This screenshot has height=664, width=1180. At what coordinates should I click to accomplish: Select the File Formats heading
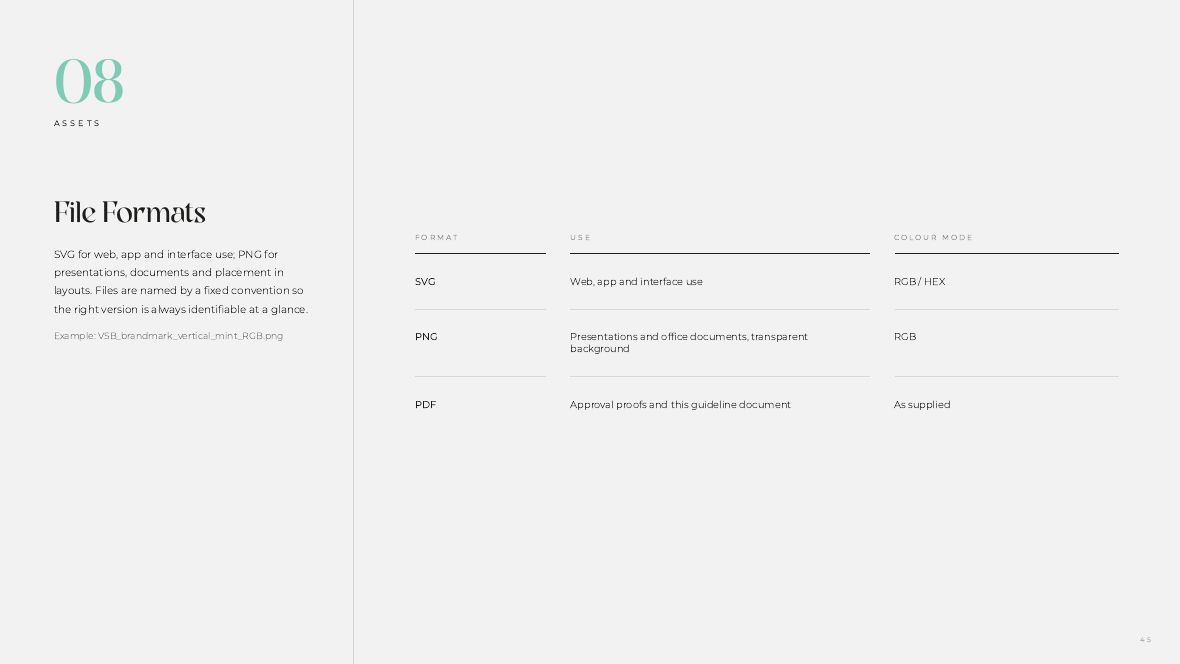click(129, 212)
